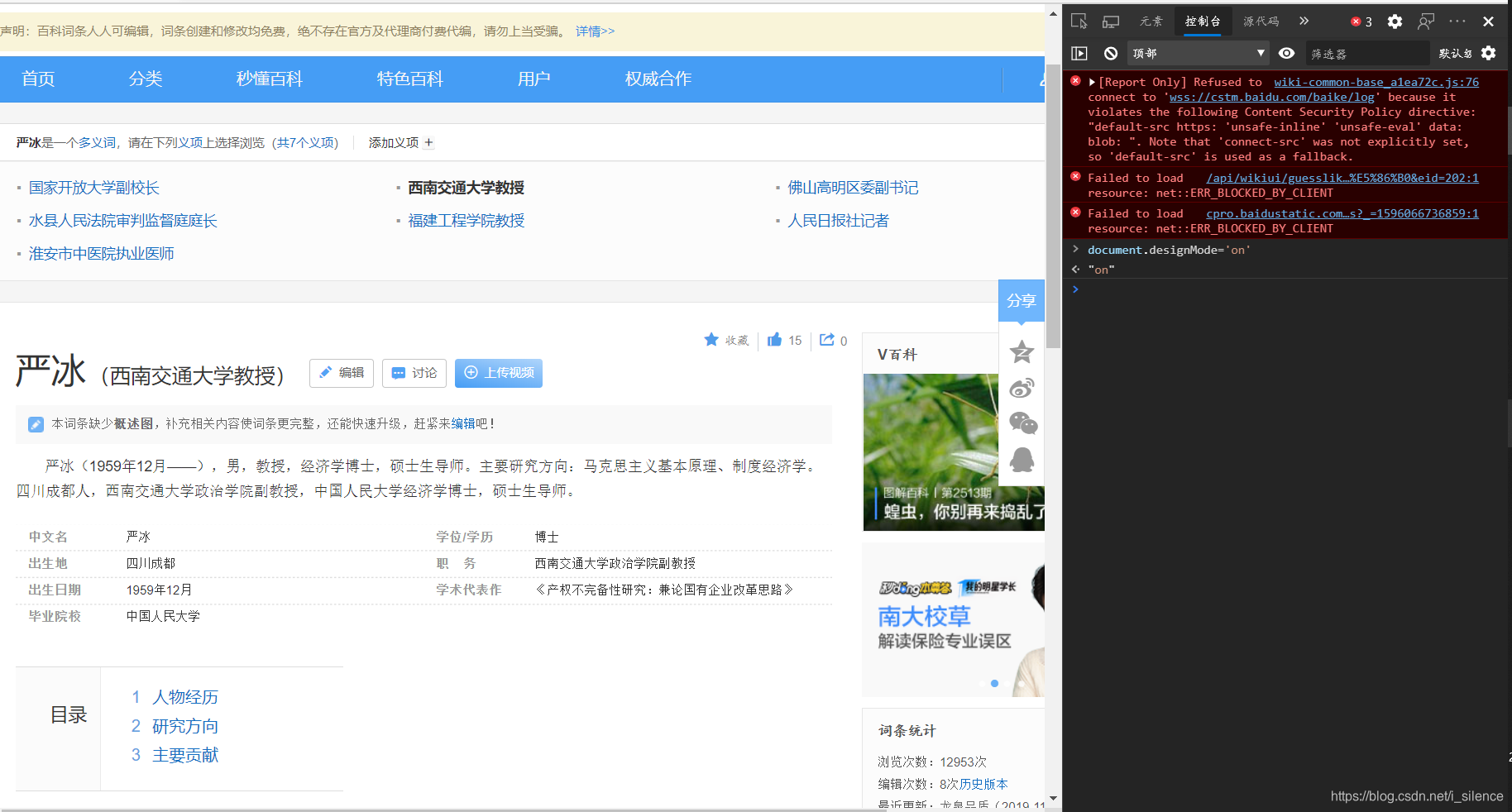
Task: Close DevTools with the X icon
Action: (1488, 21)
